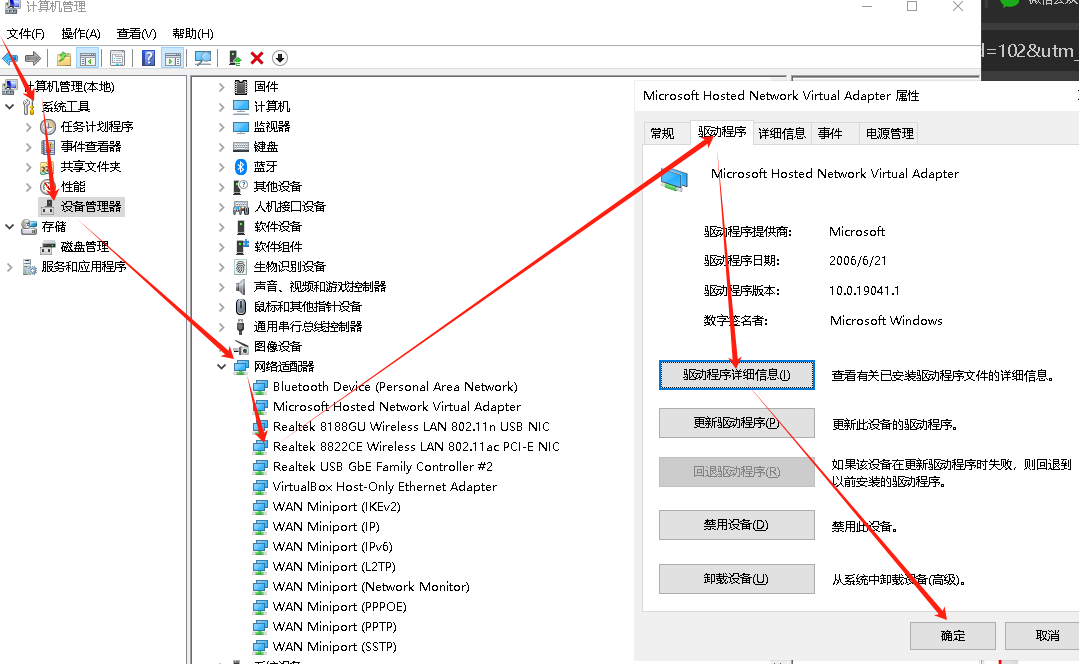Click the Task Scheduler clock icon
The width and height of the screenshot is (1079, 664).
tap(47, 127)
